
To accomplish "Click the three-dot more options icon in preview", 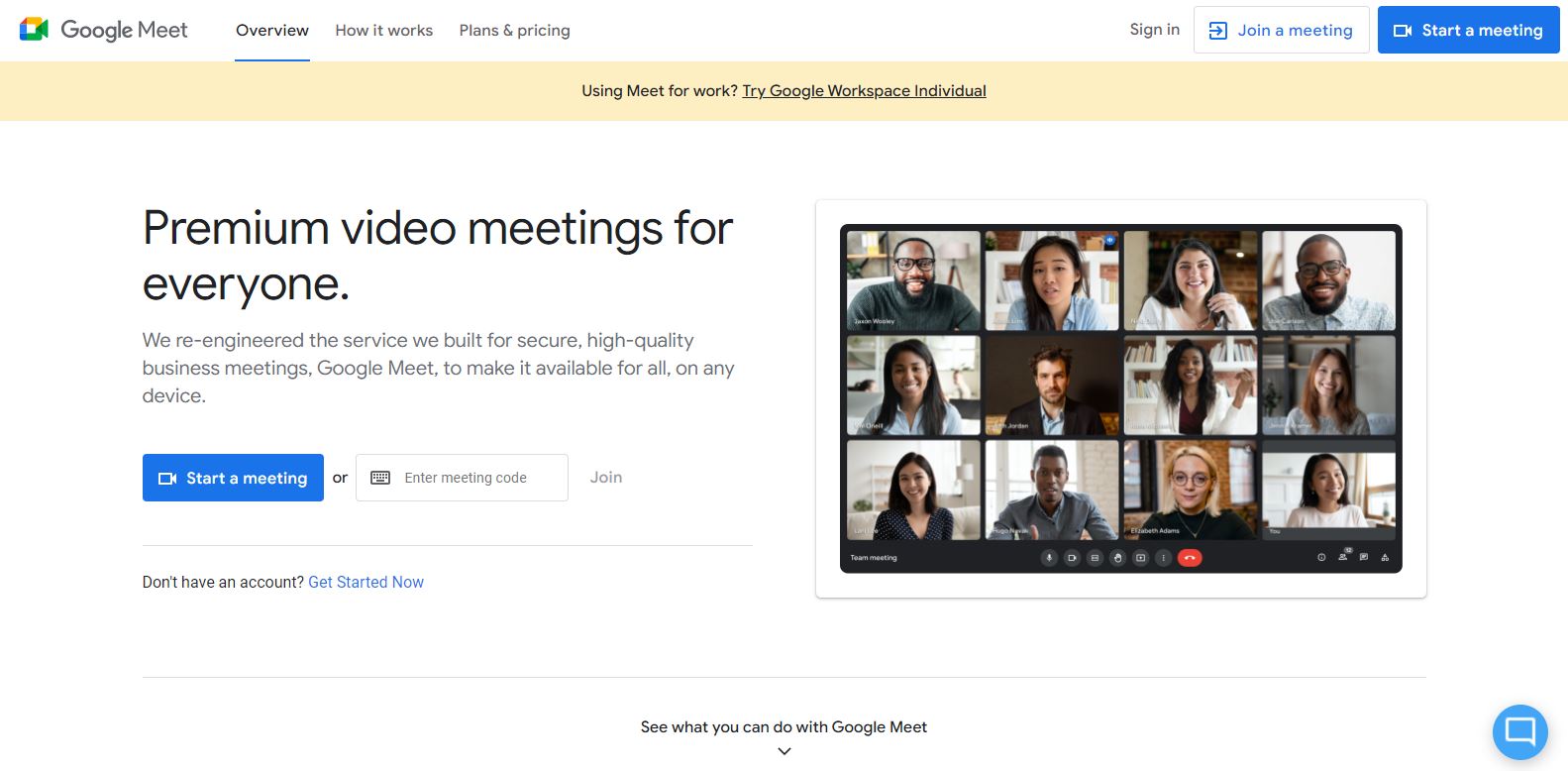I will coord(1163,558).
